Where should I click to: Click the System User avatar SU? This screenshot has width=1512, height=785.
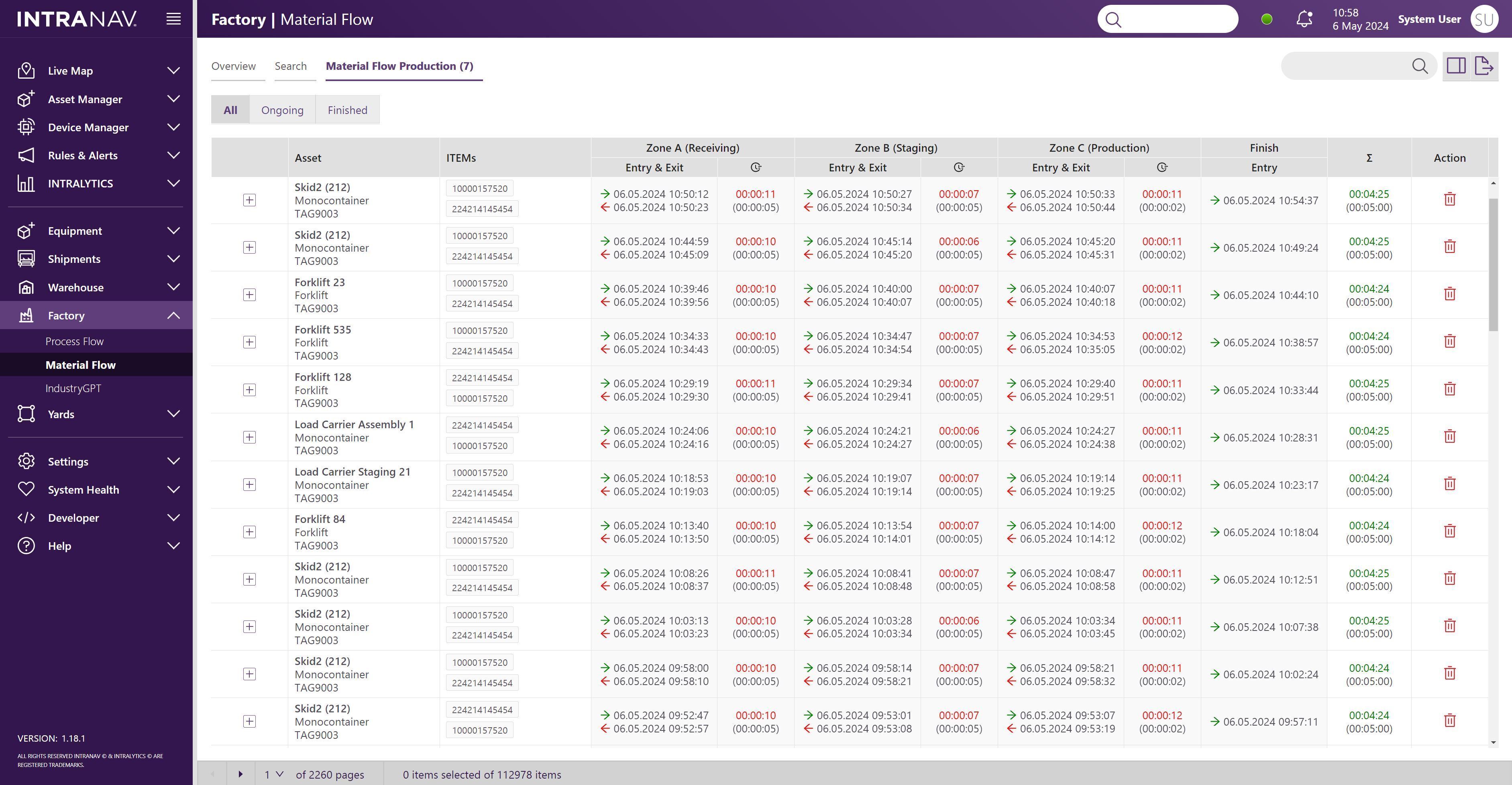(x=1484, y=19)
